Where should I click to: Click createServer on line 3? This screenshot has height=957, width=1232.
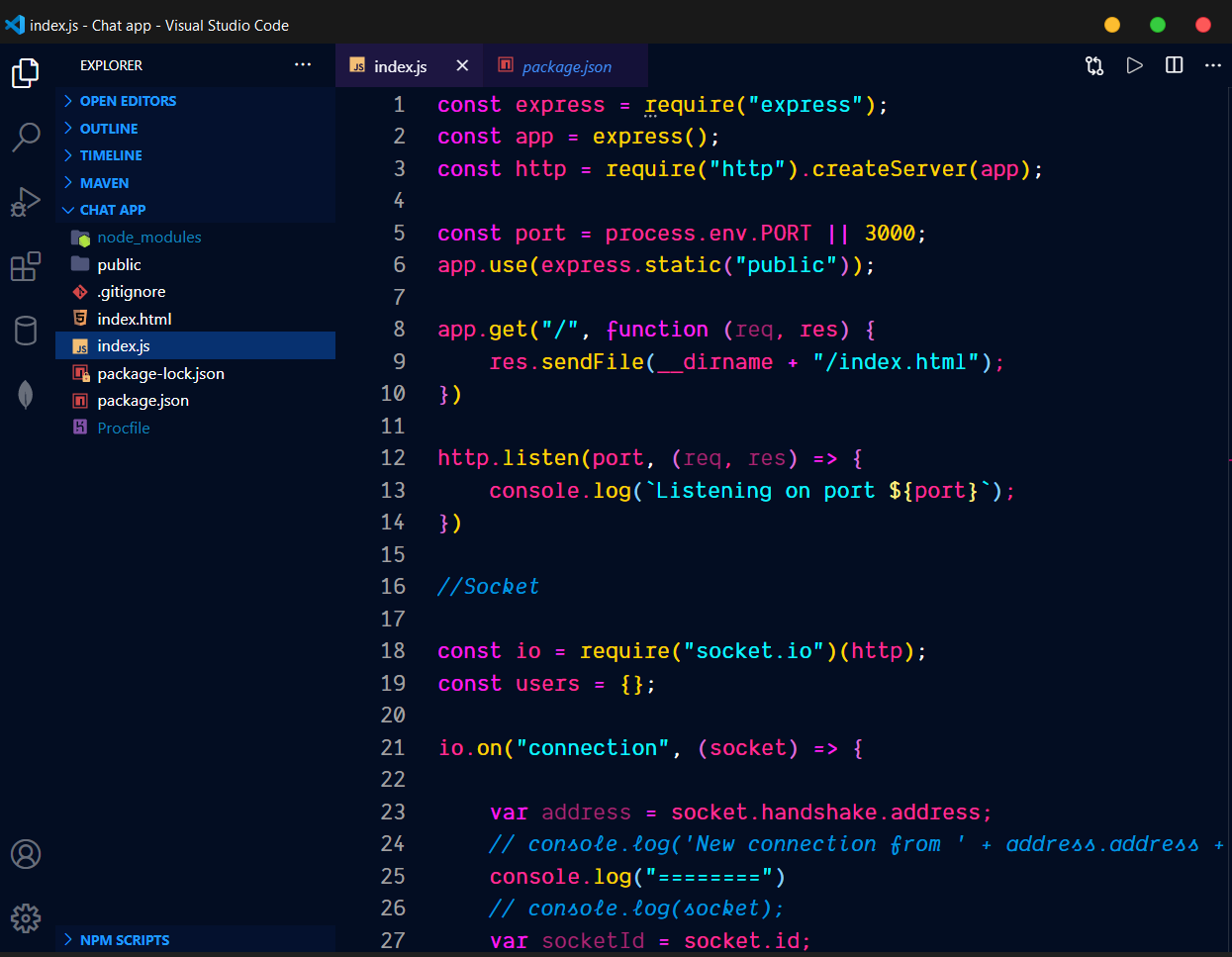890,169
